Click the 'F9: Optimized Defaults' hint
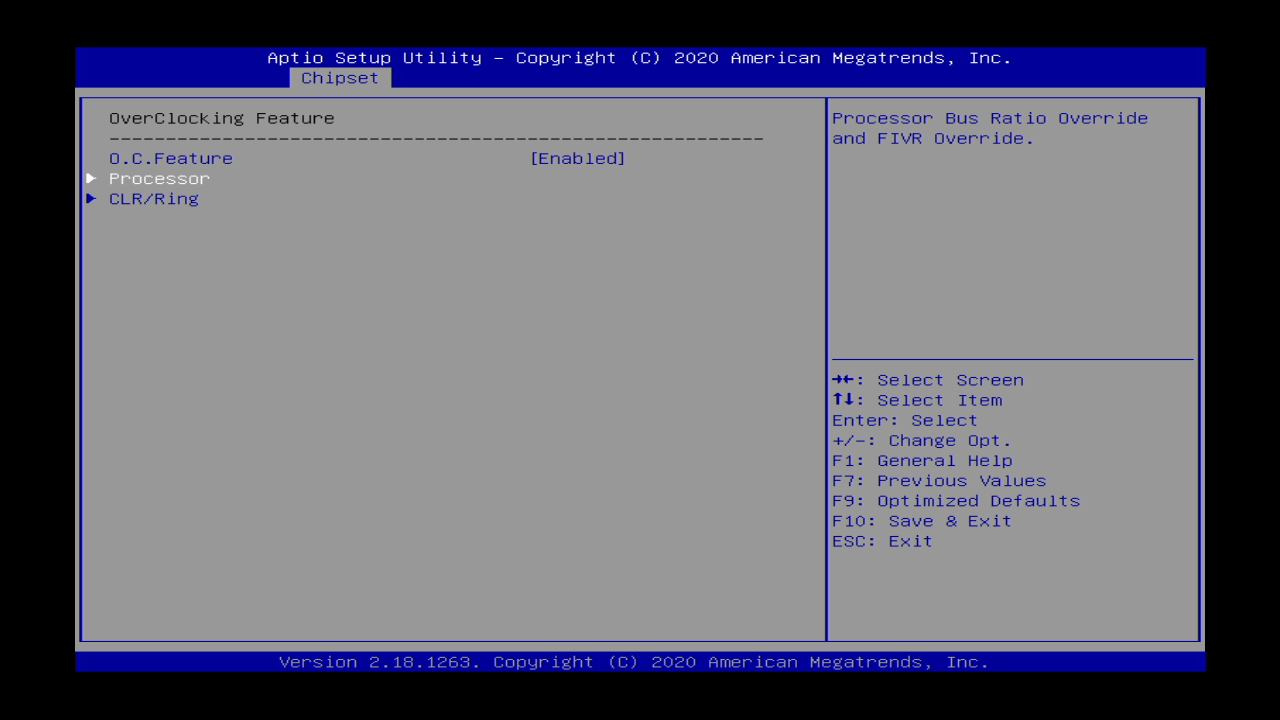The height and width of the screenshot is (720, 1280). pyautogui.click(x=956, y=500)
